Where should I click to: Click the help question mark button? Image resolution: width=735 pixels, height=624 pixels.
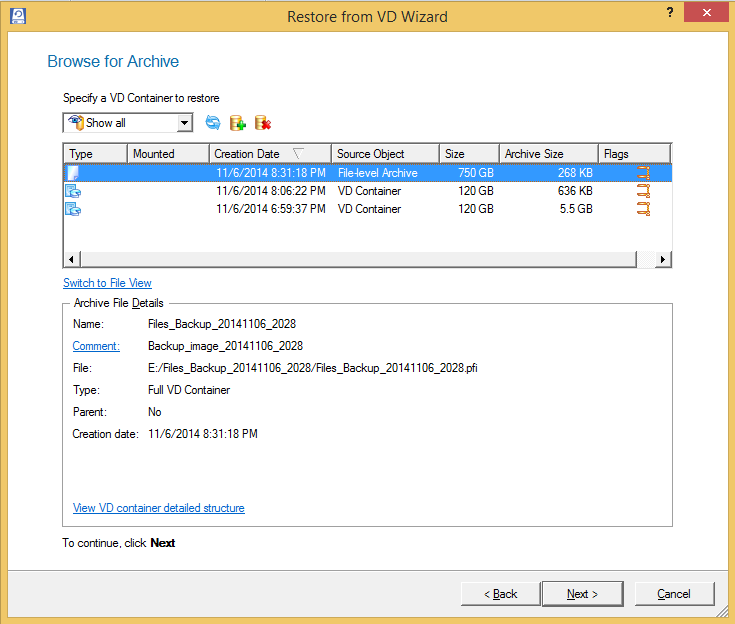click(x=670, y=12)
